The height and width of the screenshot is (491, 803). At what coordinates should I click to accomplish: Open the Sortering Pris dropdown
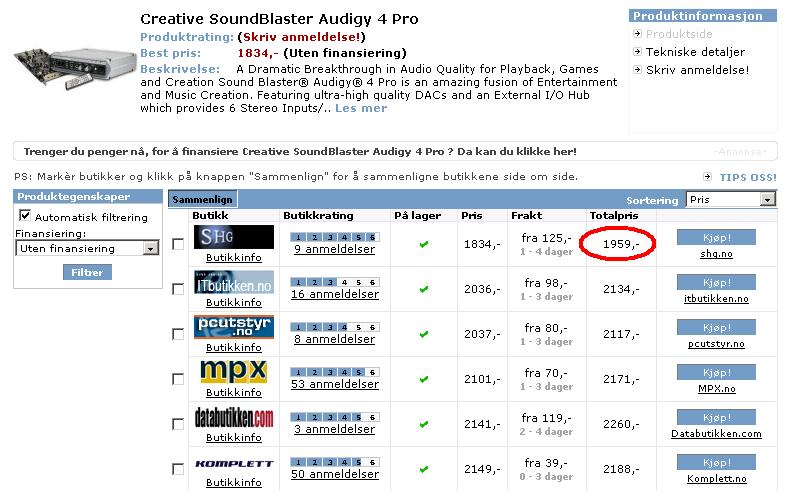[x=731, y=200]
